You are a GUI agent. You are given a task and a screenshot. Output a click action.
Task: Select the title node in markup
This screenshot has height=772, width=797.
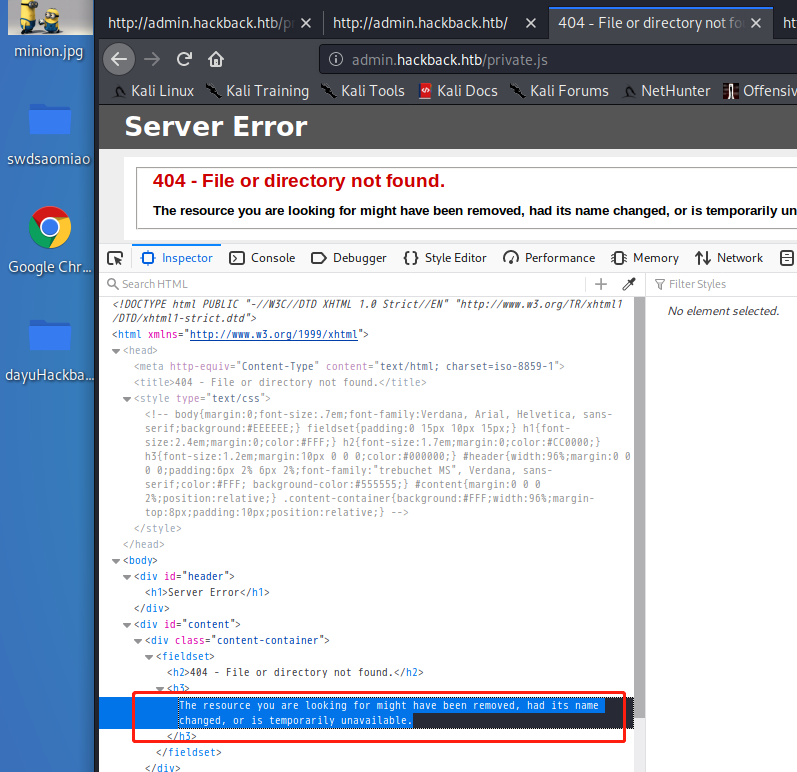[x=280, y=382]
